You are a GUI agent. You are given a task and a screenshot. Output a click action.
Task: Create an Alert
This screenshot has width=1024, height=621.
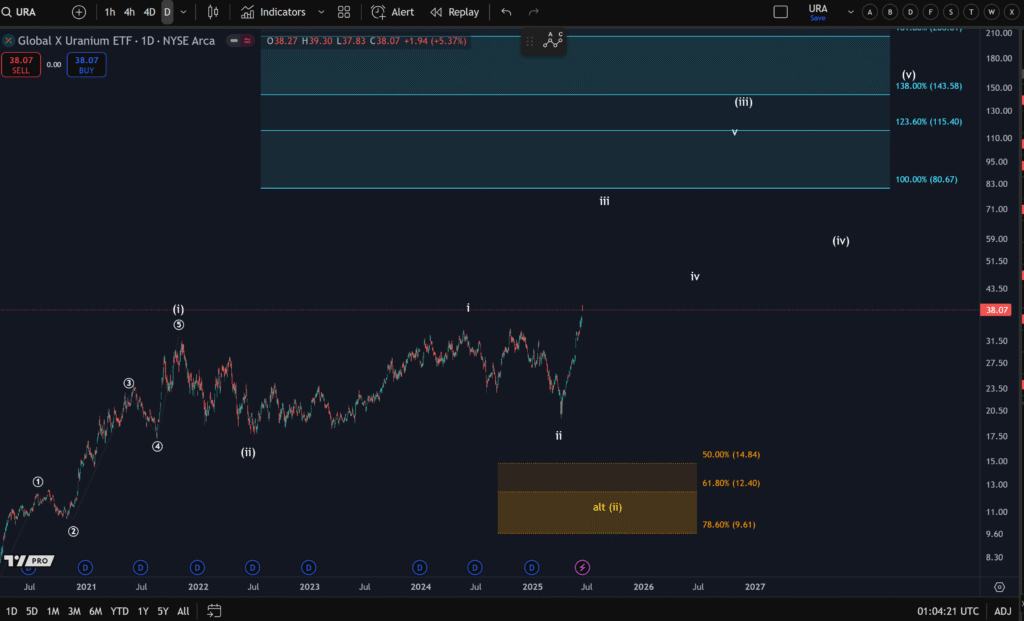click(392, 12)
